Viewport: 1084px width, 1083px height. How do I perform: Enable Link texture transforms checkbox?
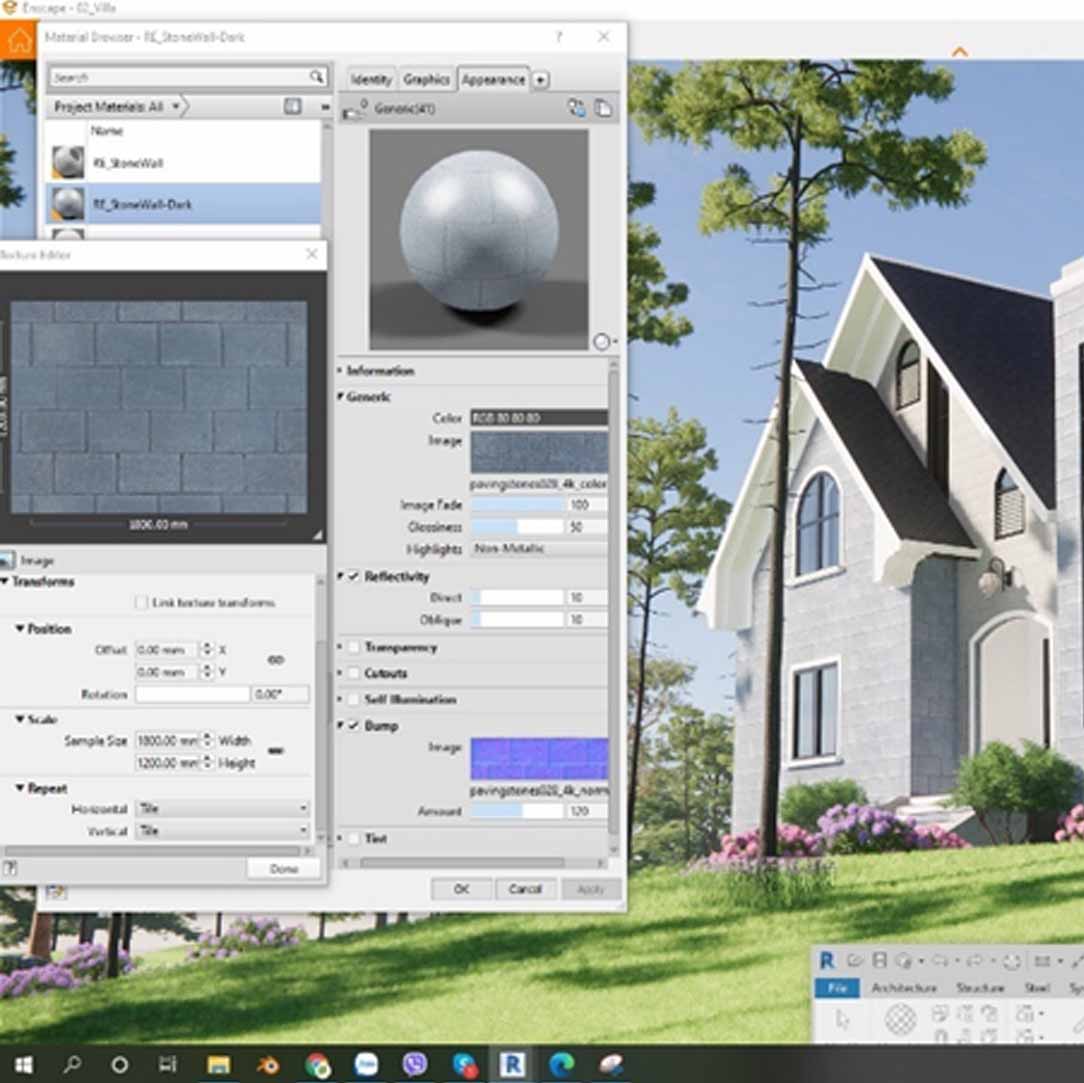coord(141,603)
